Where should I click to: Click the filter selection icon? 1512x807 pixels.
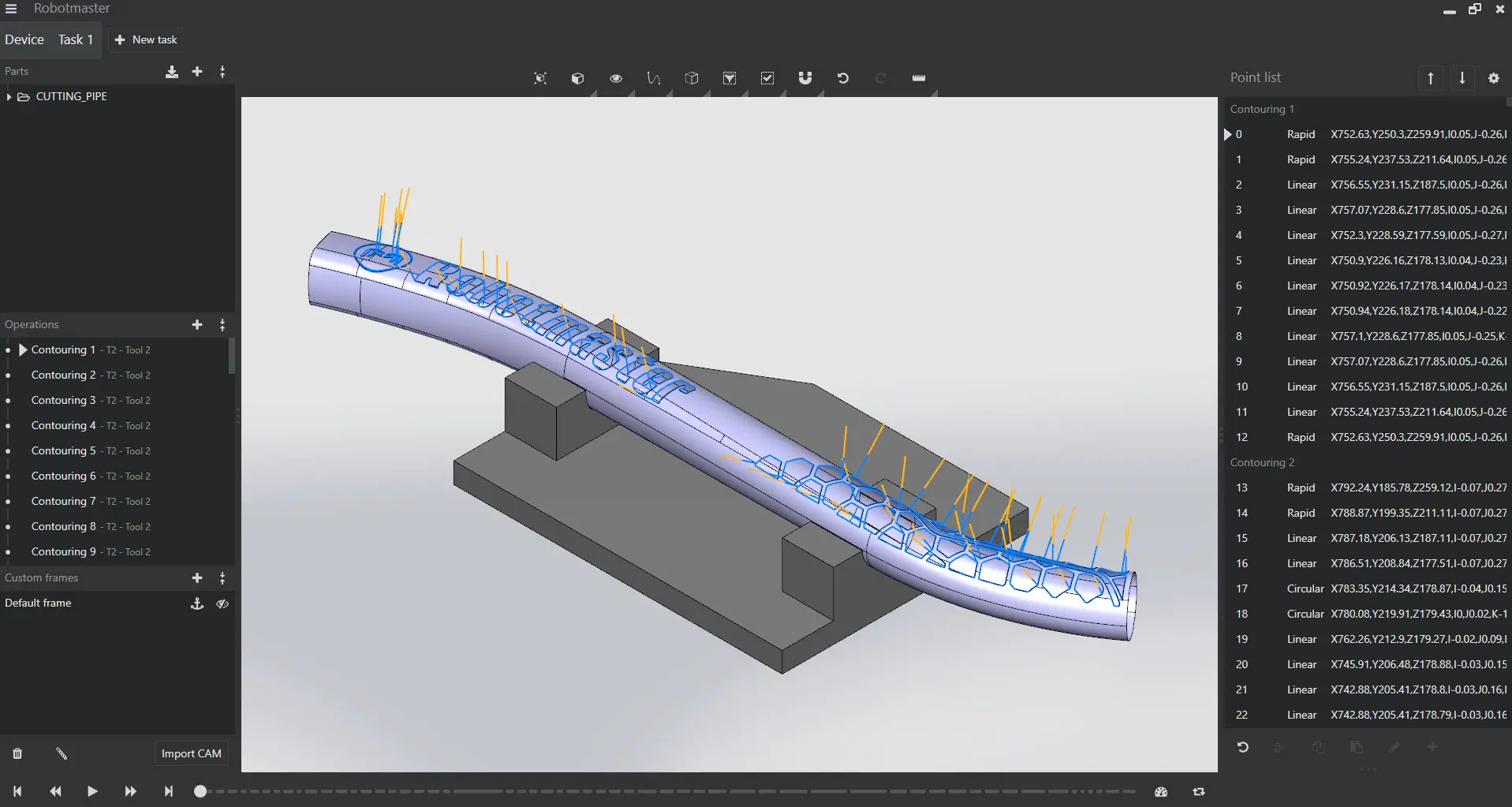730,78
